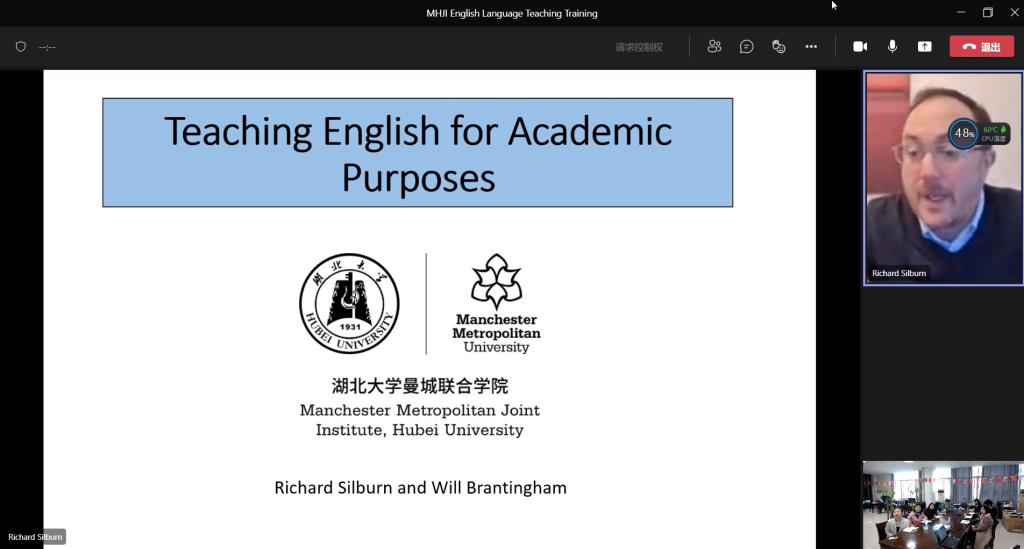Open the meeting chat icon

click(x=746, y=46)
